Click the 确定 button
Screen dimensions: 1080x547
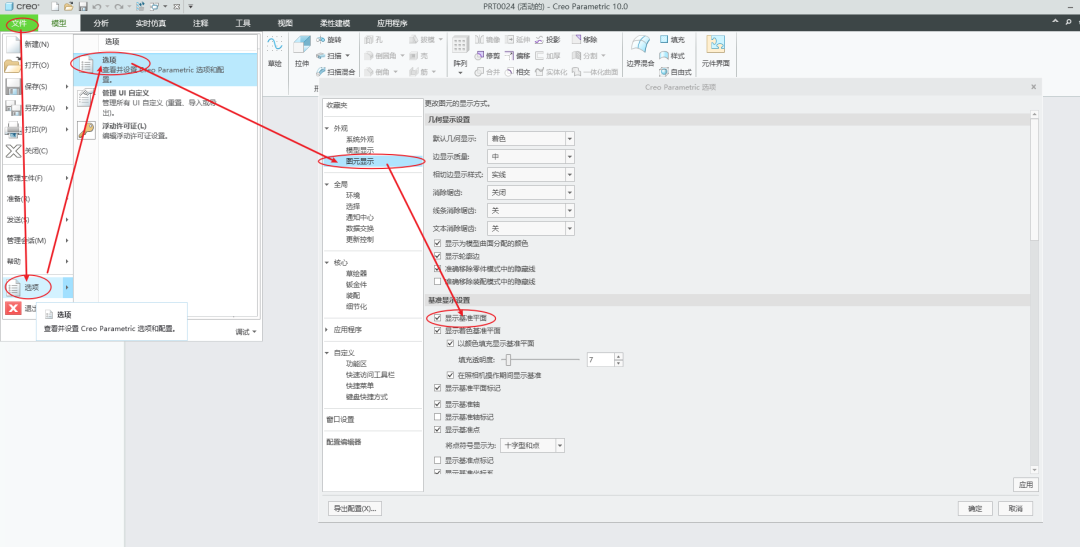pyautogui.click(x=975, y=508)
